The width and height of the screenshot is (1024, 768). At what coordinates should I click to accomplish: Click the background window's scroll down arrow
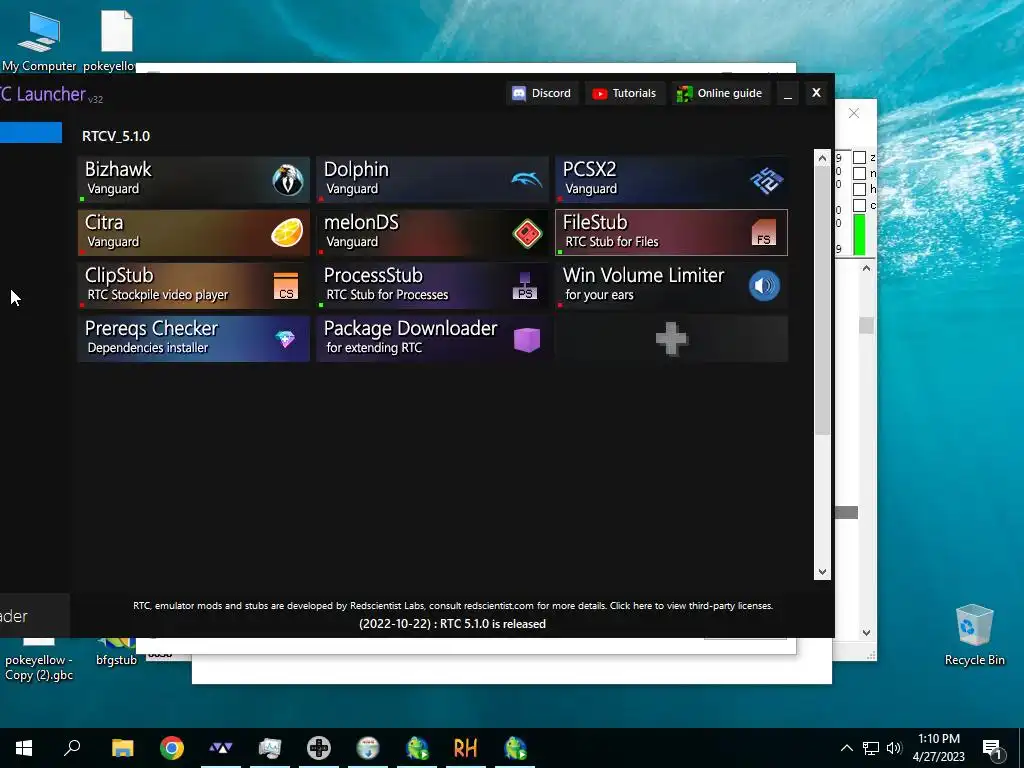click(x=866, y=632)
